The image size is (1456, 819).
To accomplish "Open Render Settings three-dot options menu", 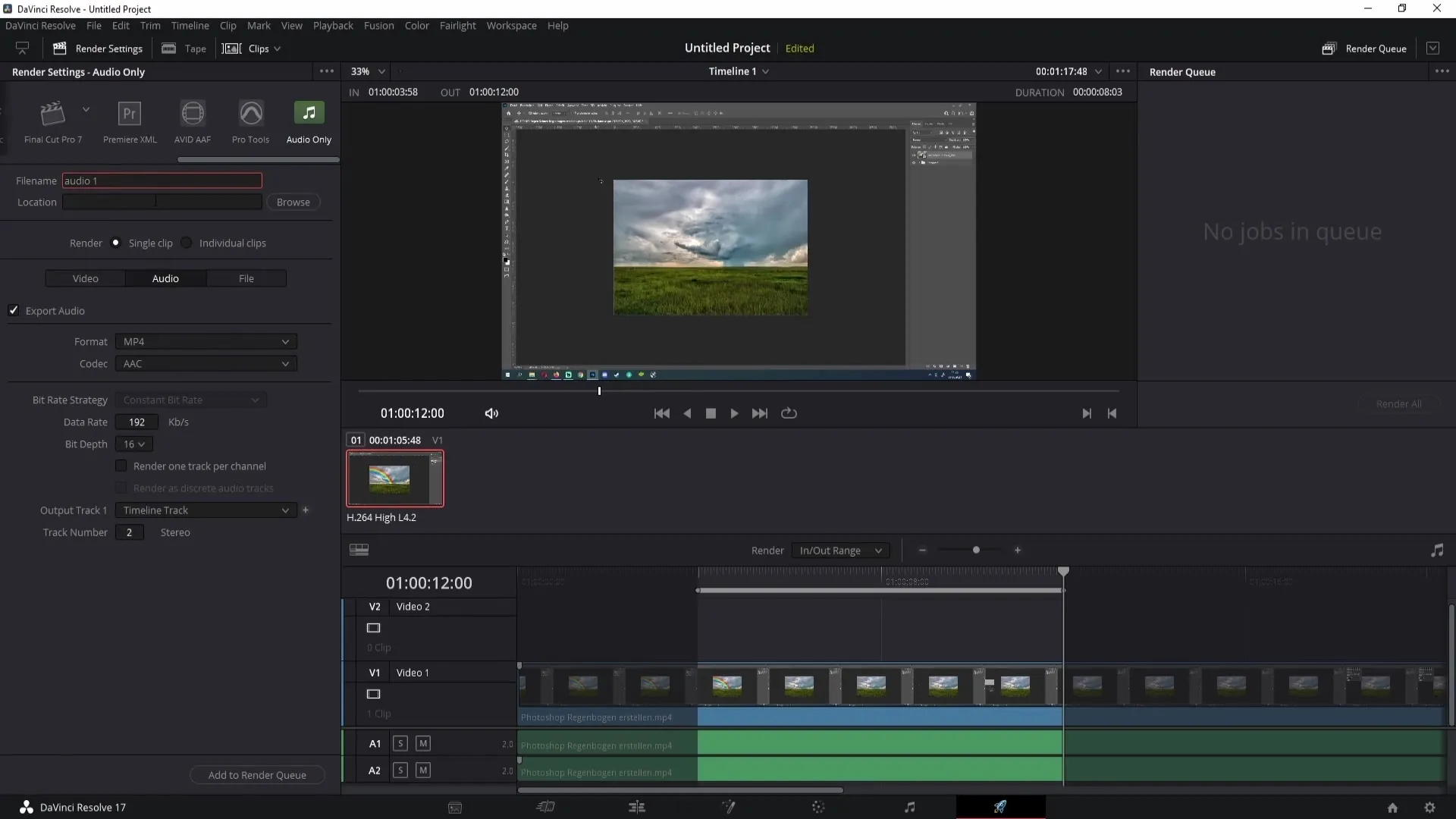I will tap(327, 71).
